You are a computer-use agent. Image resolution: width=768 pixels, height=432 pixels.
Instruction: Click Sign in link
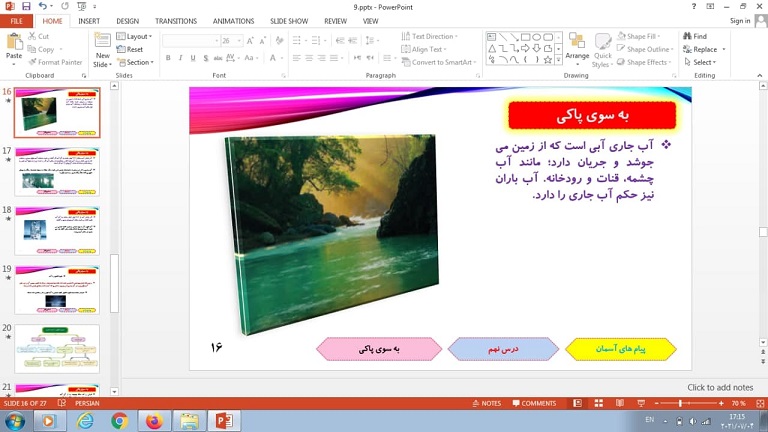tap(740, 20)
